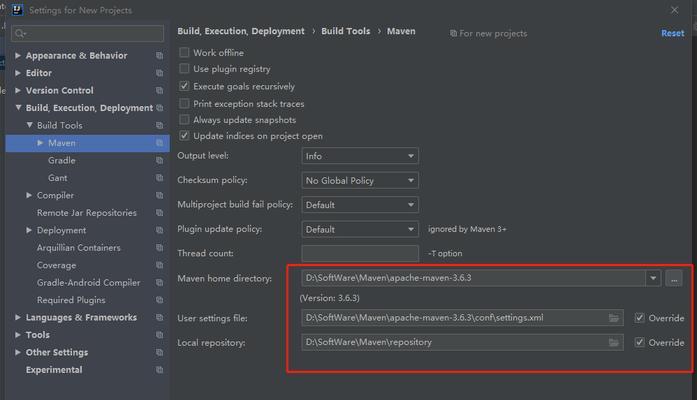The width and height of the screenshot is (697, 400).
Task: Expand the Compiler node arrow
Action: tap(29, 195)
